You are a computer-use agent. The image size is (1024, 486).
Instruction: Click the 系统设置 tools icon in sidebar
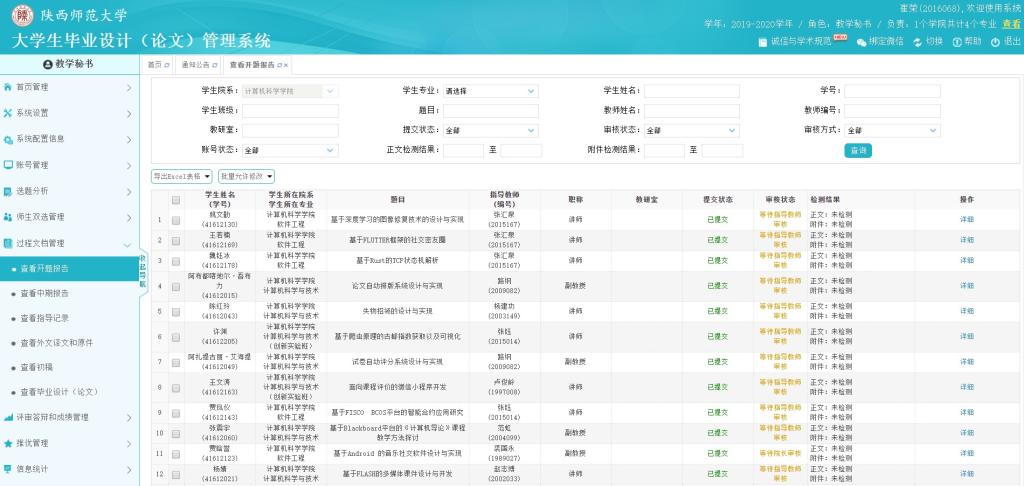9,113
